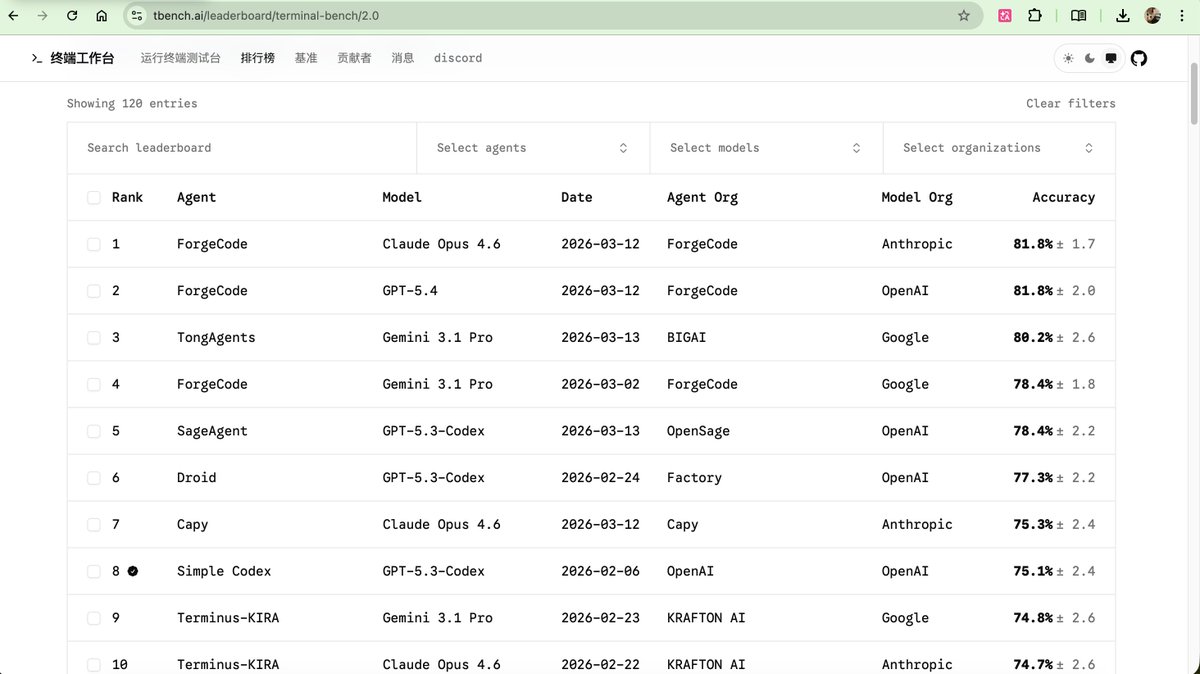Screen dimensions: 1200x674
Task: Focus the Search leaderboard field
Action: [242, 148]
